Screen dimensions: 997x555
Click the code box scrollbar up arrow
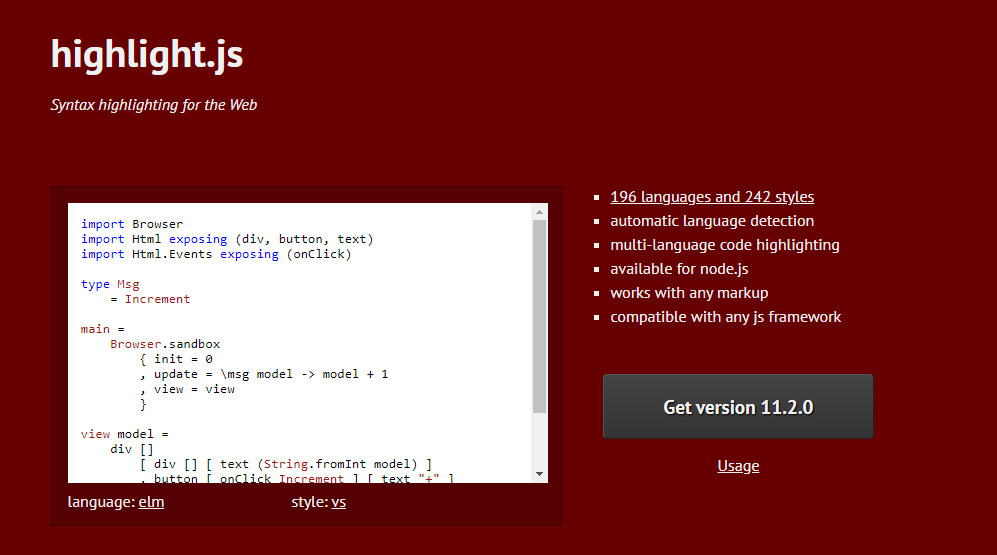[539, 212]
